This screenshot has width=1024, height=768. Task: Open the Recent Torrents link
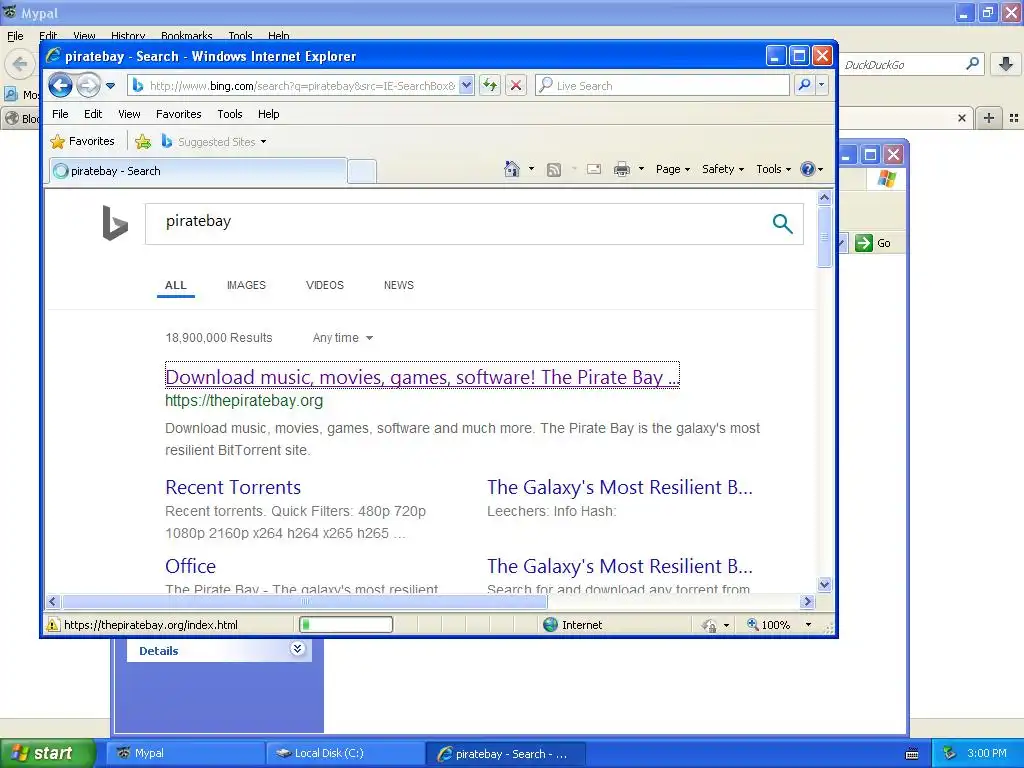(233, 487)
